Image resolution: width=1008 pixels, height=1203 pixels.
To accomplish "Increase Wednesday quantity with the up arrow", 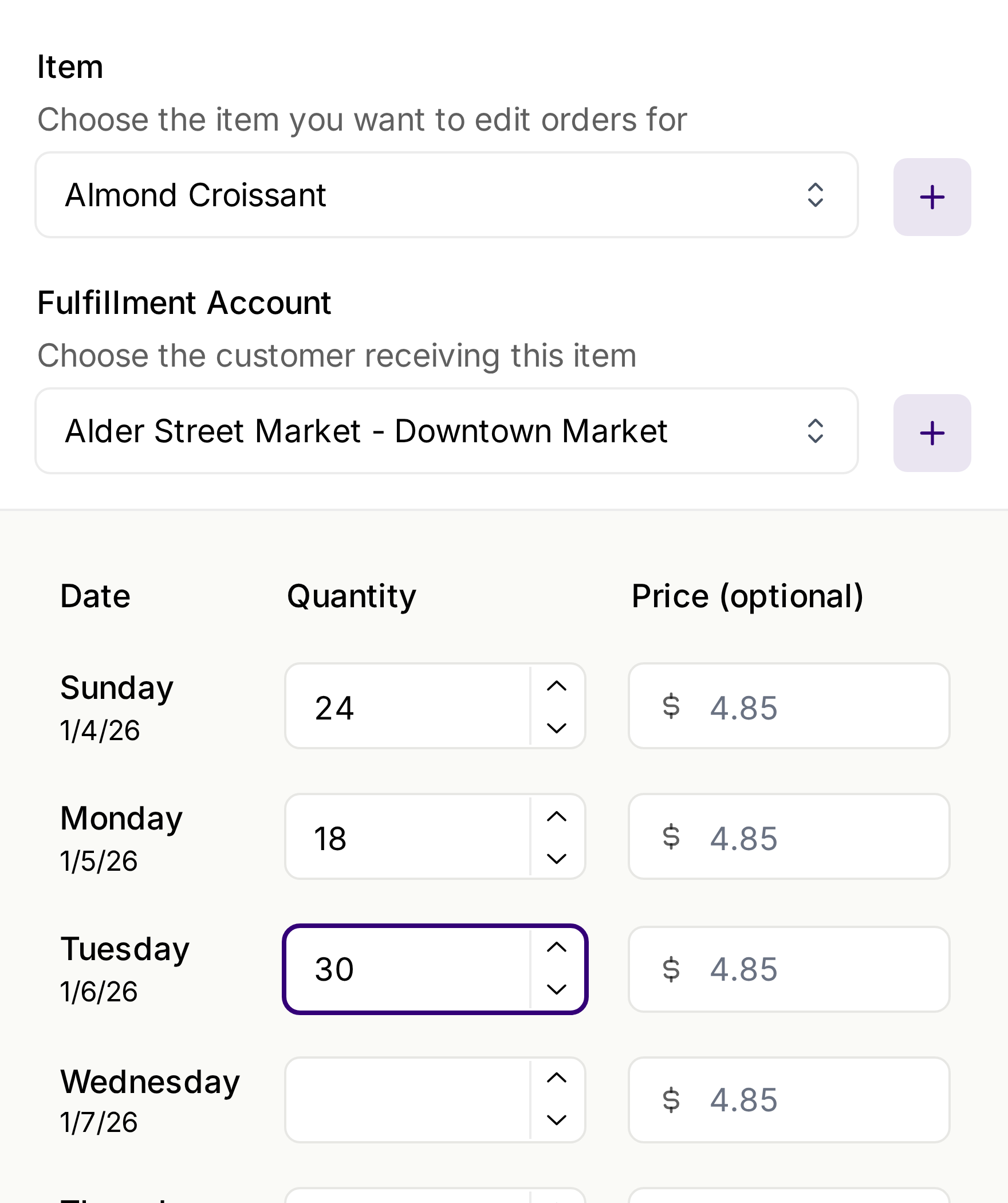I will coord(557,1078).
